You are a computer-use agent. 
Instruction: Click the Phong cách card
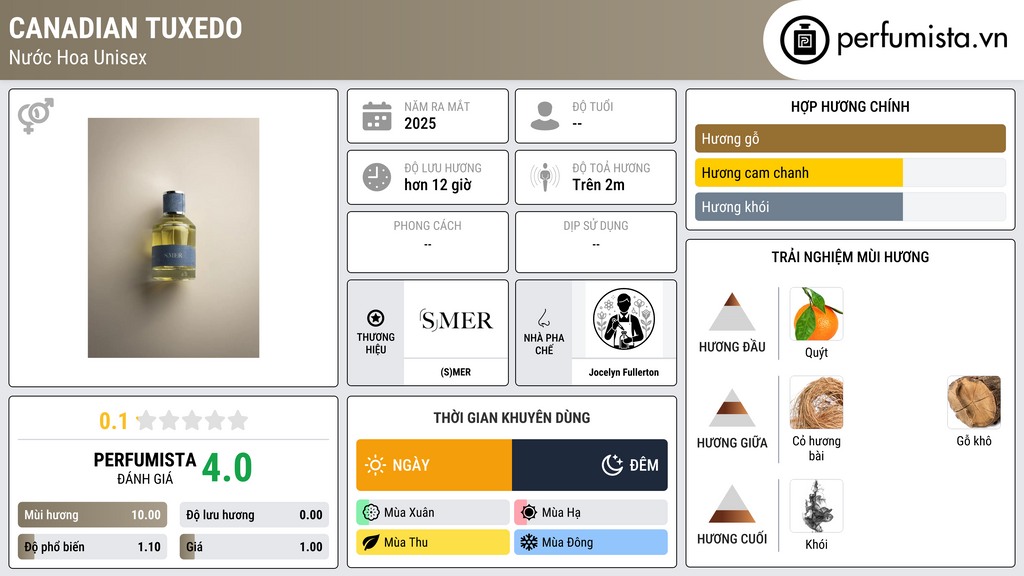click(x=428, y=242)
